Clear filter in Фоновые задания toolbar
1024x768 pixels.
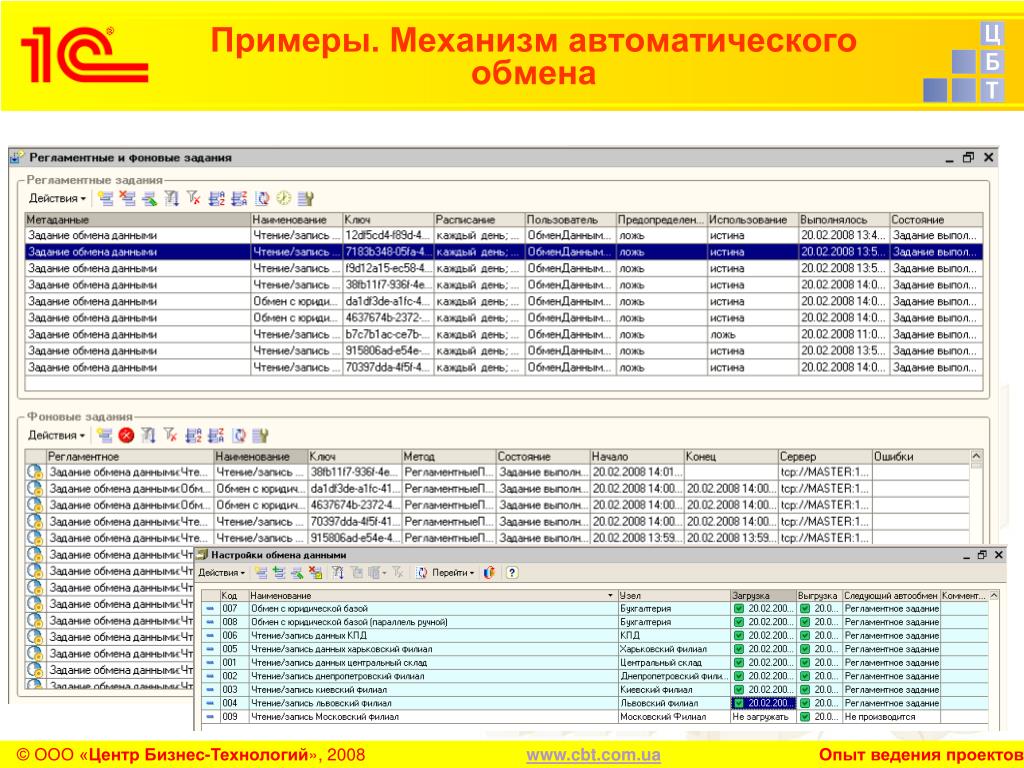170,436
